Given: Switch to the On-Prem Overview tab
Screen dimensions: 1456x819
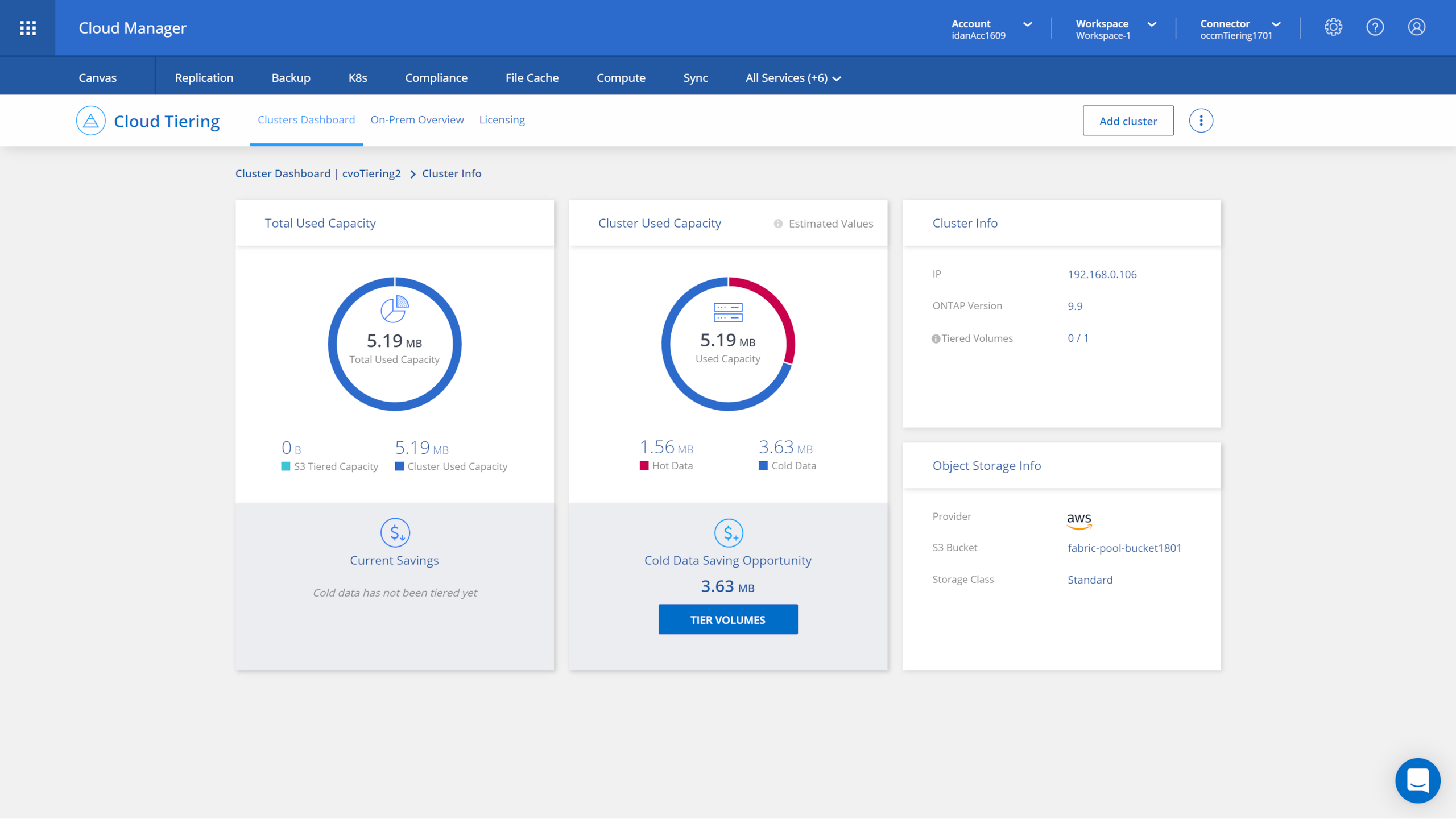Looking at the screenshot, I should 417,120.
